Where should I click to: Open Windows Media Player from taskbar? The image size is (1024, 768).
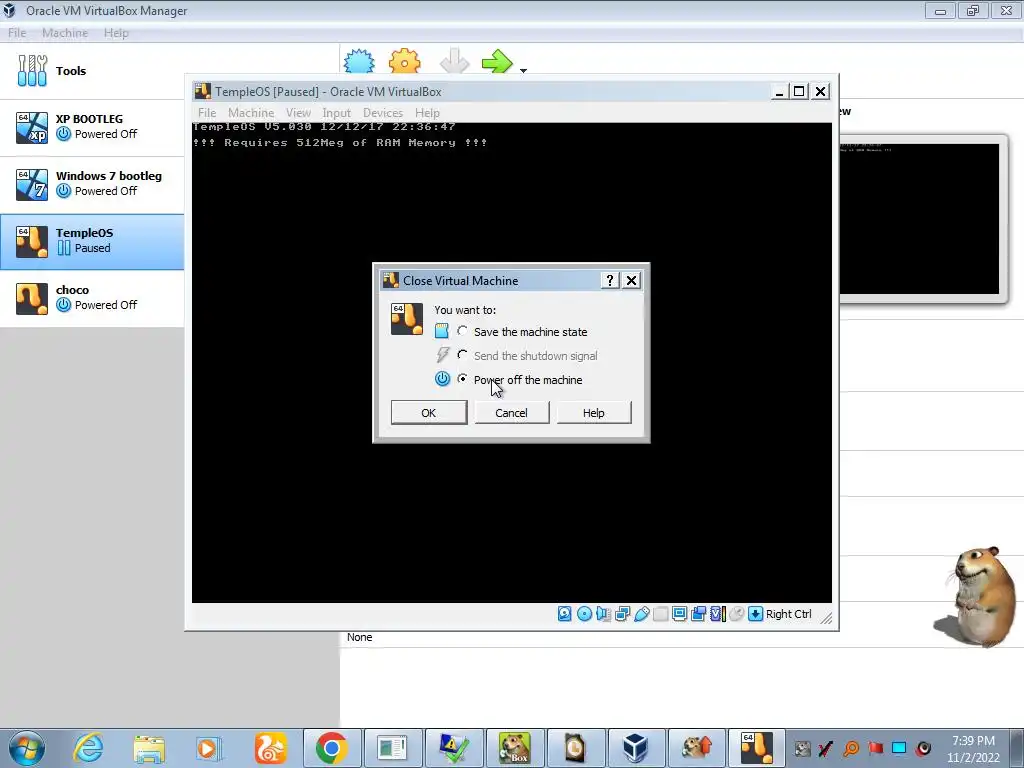209,748
